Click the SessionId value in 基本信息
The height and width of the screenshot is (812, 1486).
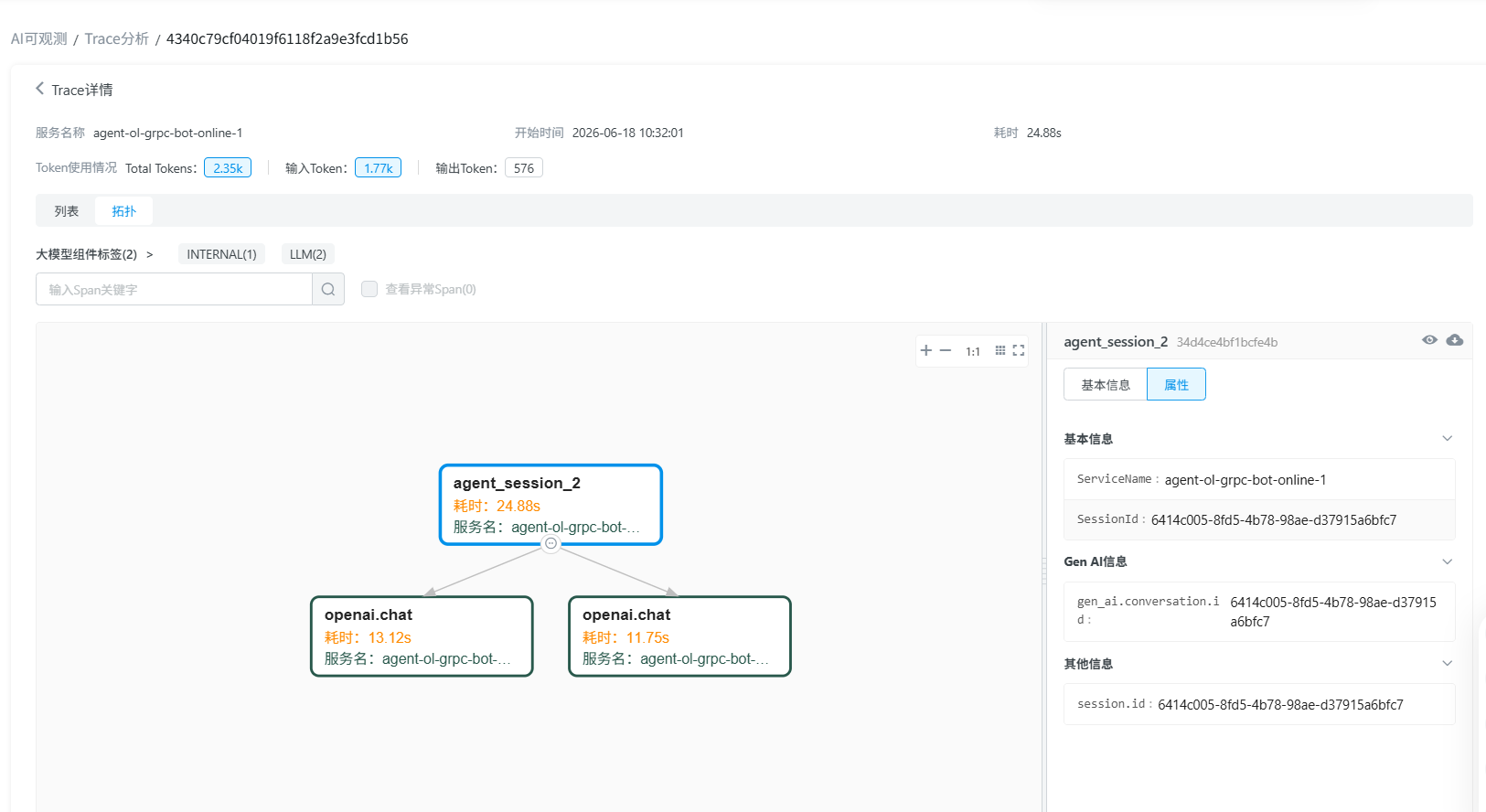click(x=1274, y=519)
